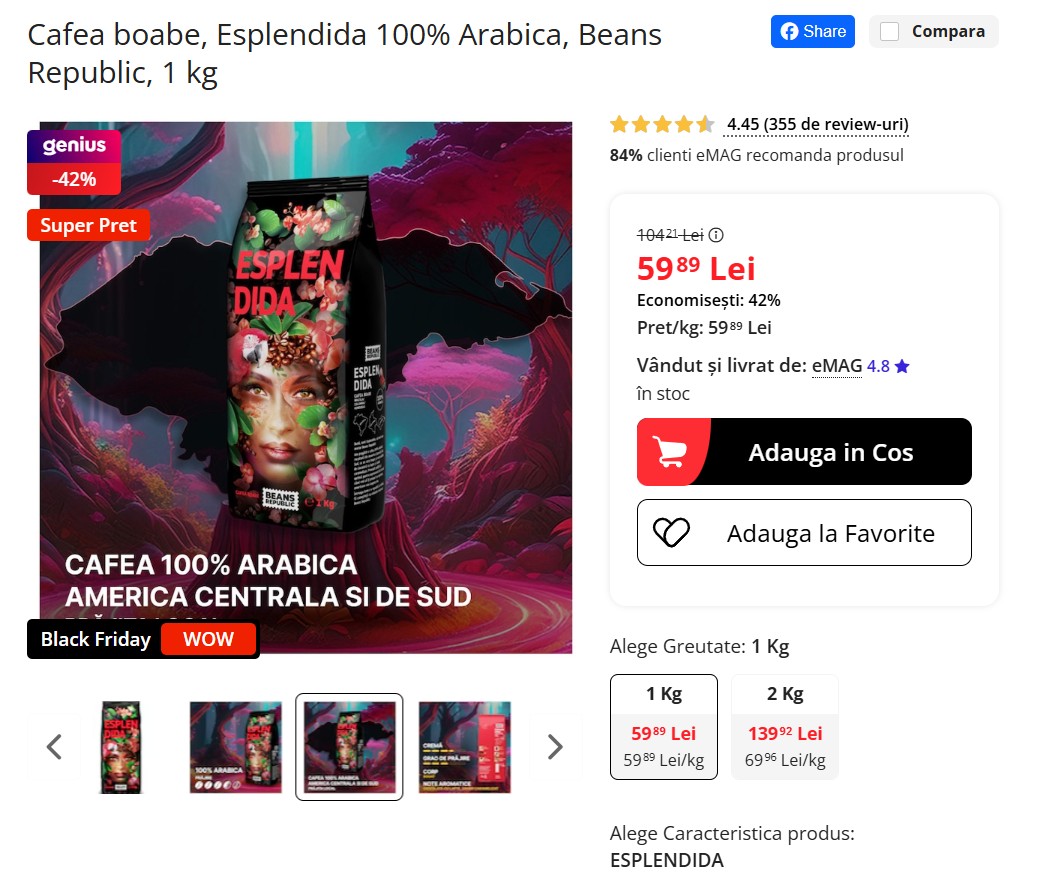Select the 2 Kg weight option
The height and width of the screenshot is (874, 1038).
pos(784,727)
